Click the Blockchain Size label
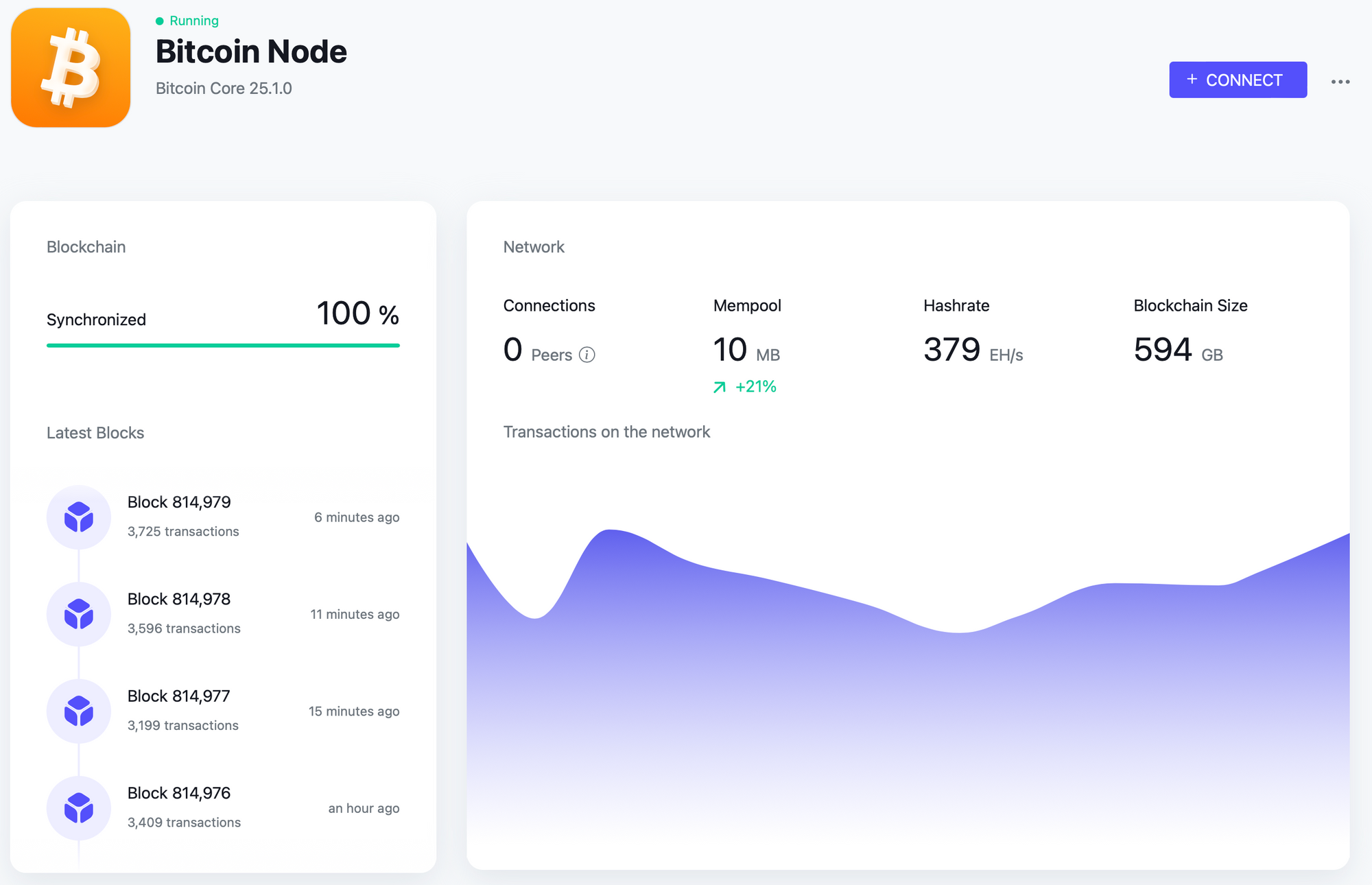The height and width of the screenshot is (885, 1372). click(1190, 306)
